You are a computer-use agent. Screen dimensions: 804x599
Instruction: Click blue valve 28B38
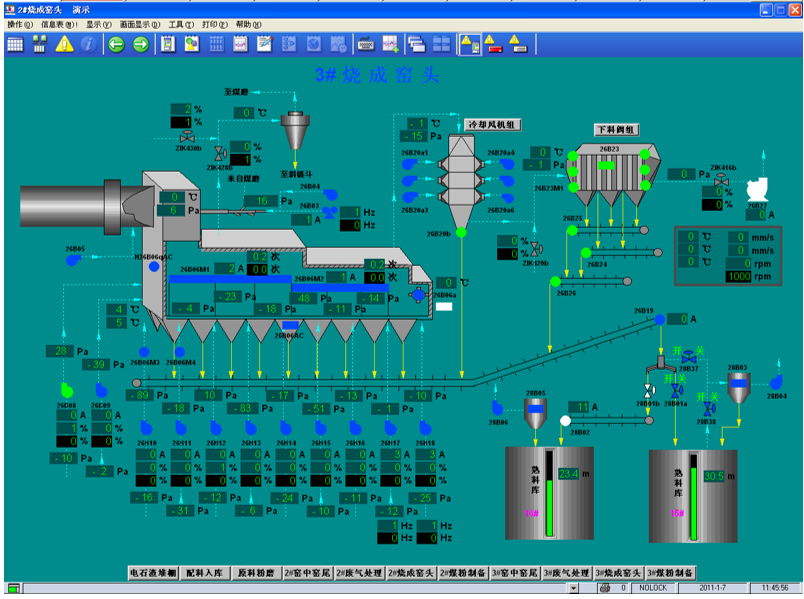pyautogui.click(x=710, y=409)
